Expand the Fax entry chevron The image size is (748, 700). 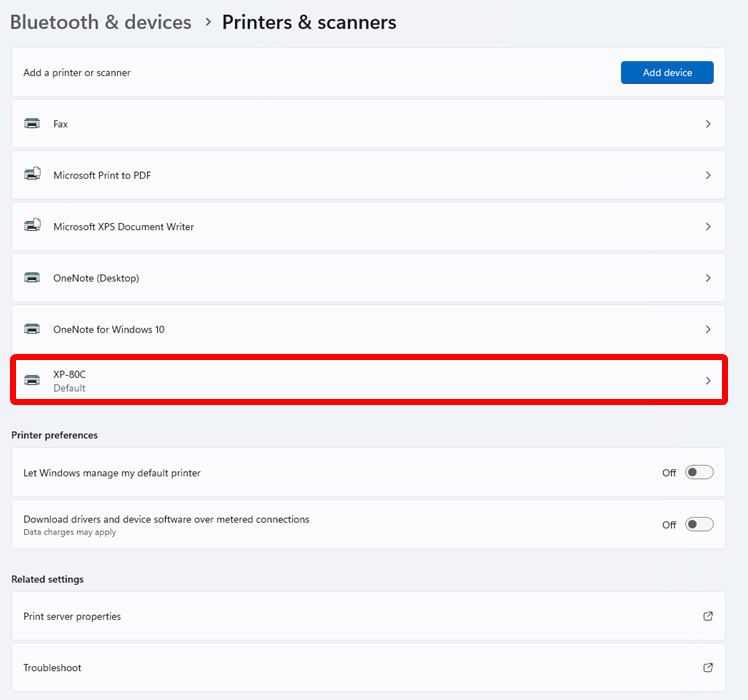coord(708,124)
